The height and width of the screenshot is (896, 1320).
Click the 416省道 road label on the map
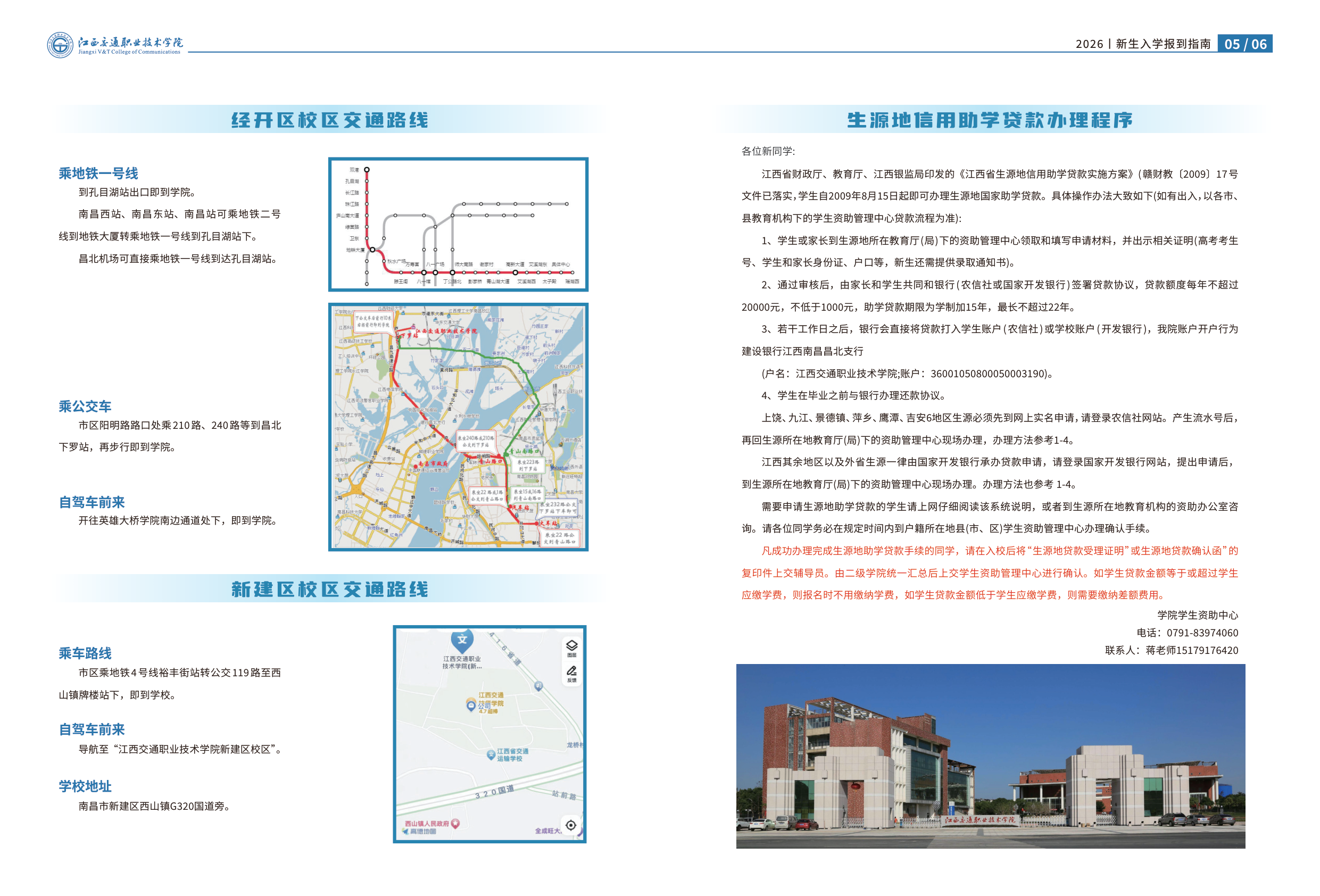(505, 649)
